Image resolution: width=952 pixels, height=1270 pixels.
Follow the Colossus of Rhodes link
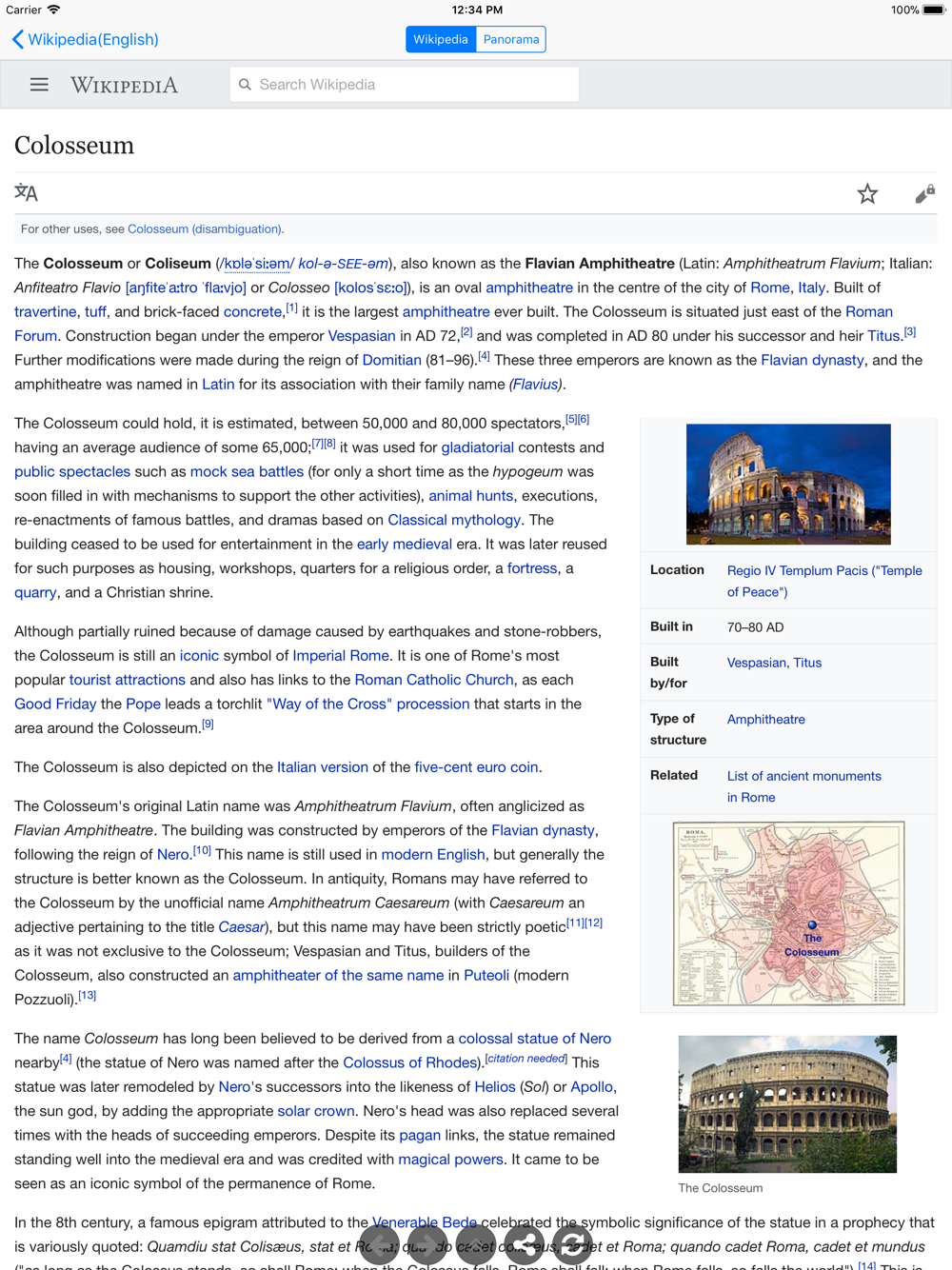click(x=409, y=1062)
